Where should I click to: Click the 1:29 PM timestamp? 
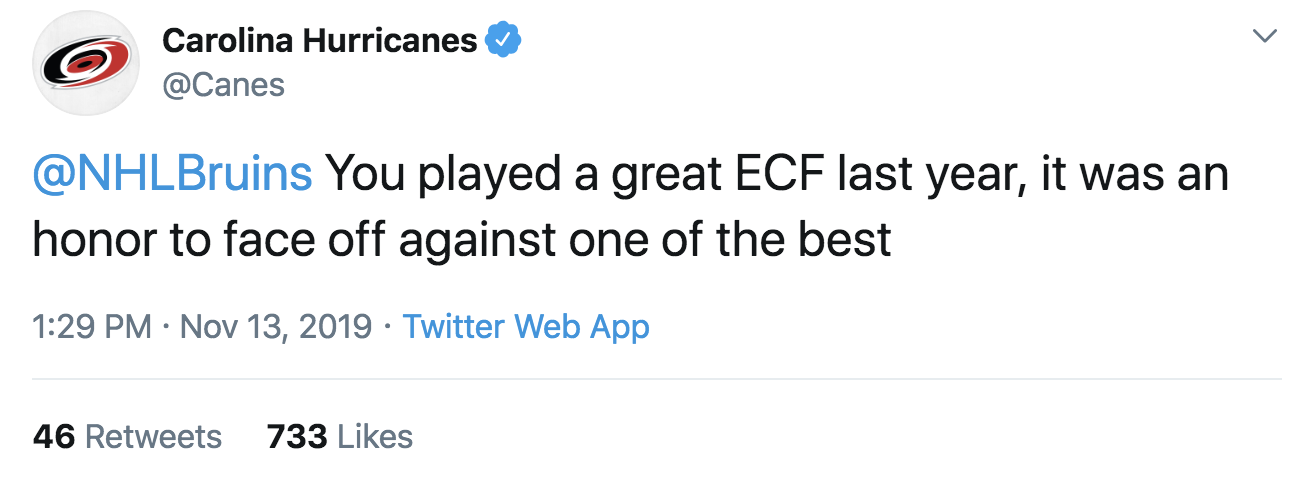pos(92,327)
